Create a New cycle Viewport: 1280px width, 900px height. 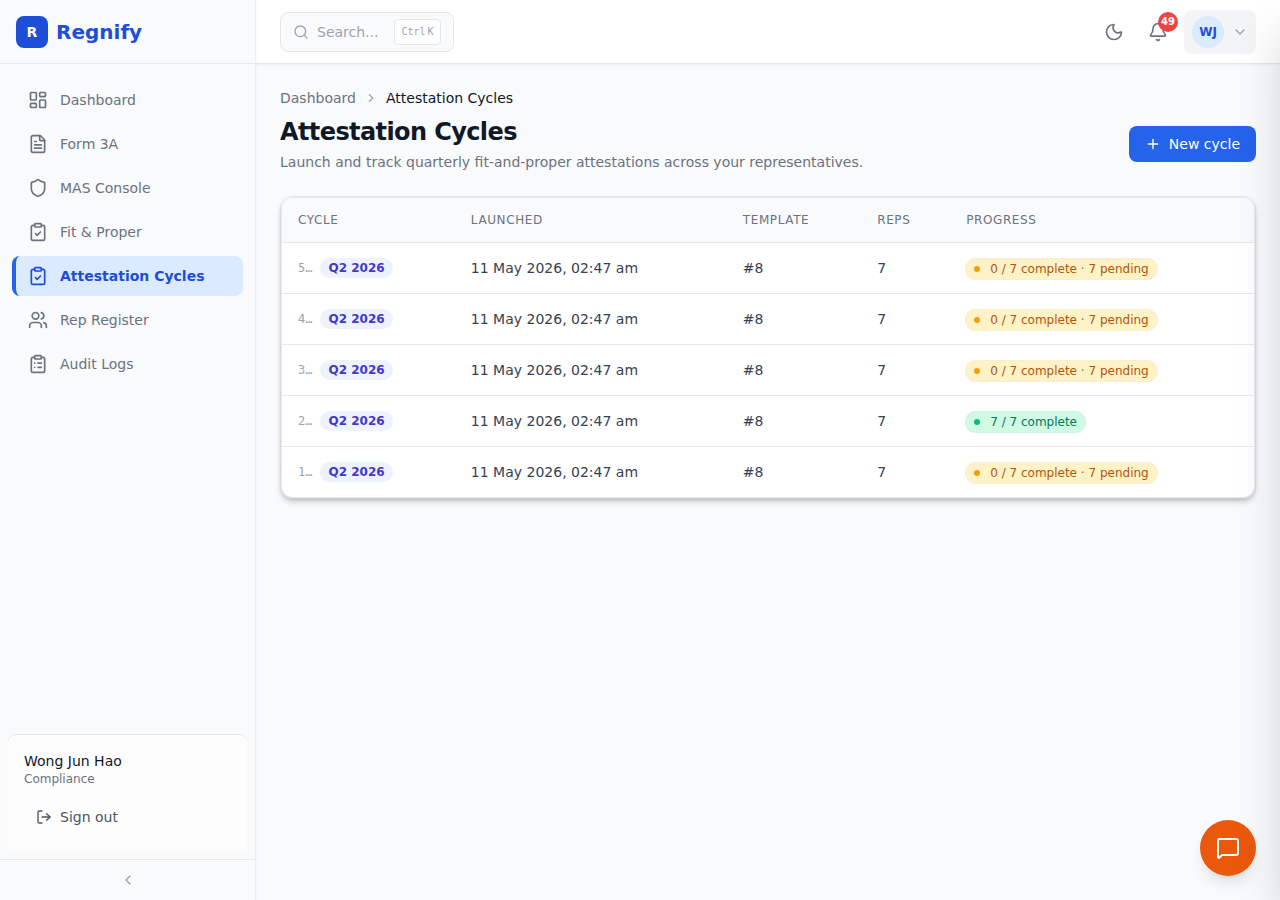pyautogui.click(x=1192, y=144)
